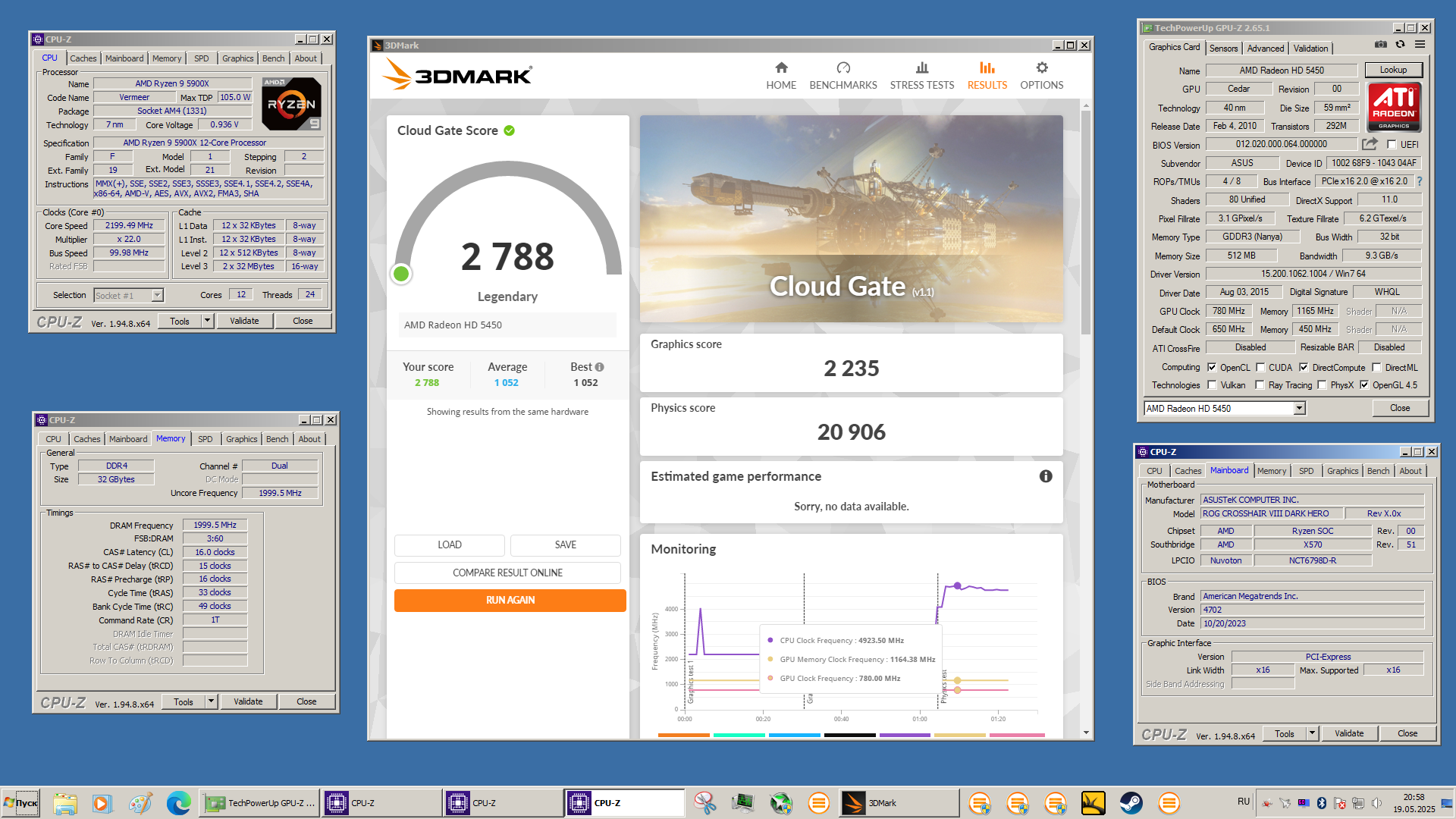Open SPD tab in CPU-Z memory window
Screen dimensions: 1456x819
click(x=206, y=439)
